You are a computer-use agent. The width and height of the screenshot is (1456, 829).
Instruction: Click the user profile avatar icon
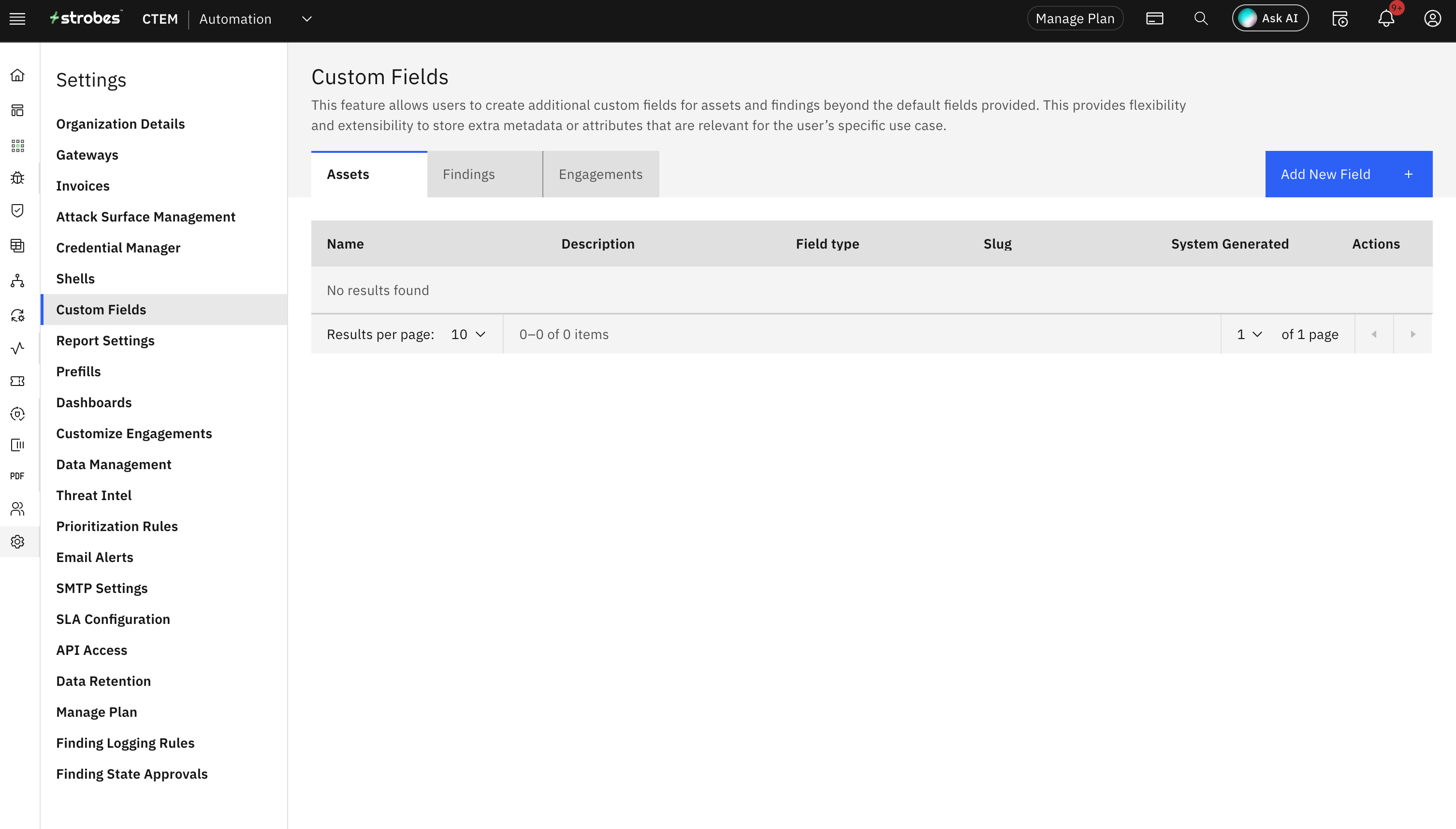[1432, 19]
